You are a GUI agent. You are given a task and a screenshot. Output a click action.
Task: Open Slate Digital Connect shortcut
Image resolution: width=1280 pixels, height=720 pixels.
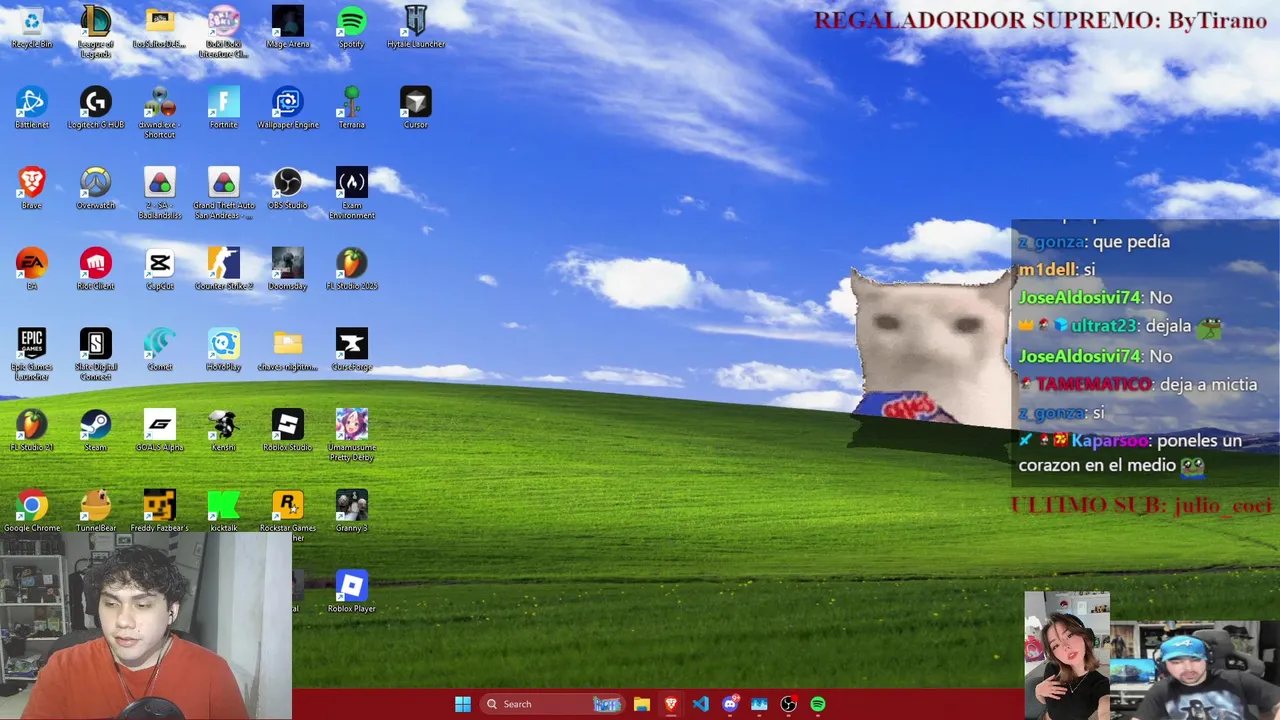point(96,354)
